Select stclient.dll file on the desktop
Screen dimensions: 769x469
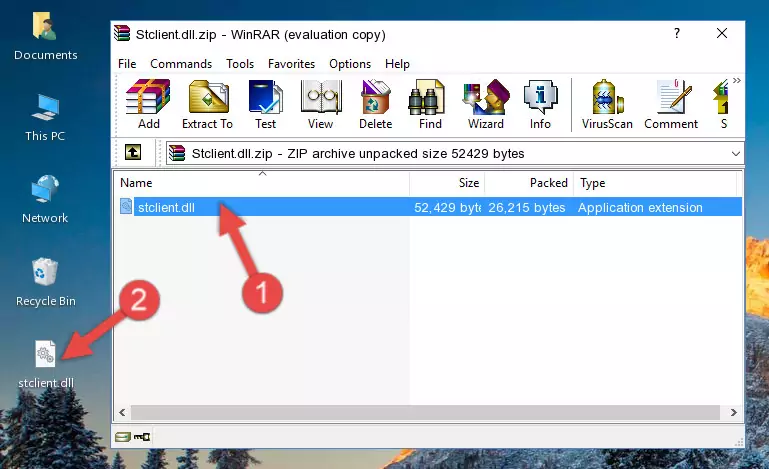46,365
